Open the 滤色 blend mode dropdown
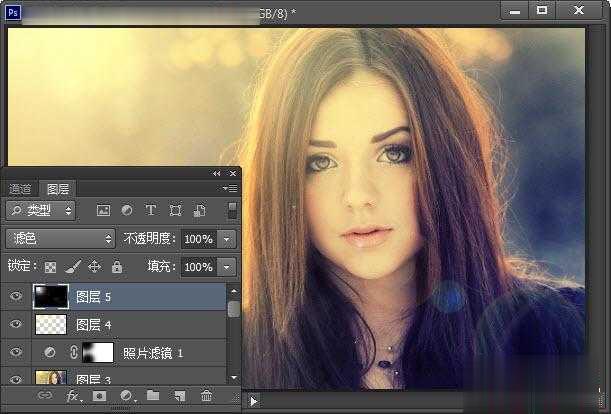This screenshot has height=414, width=611. 60,239
